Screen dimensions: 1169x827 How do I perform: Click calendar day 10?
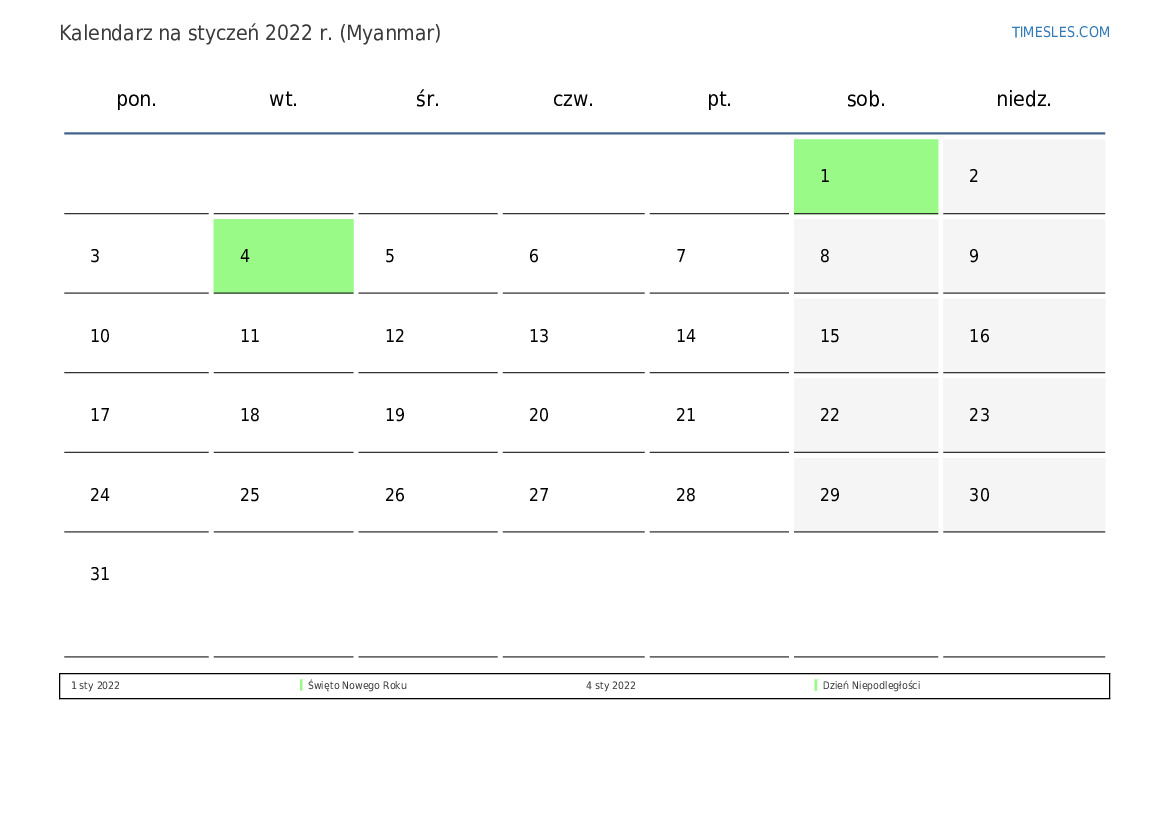pos(136,336)
